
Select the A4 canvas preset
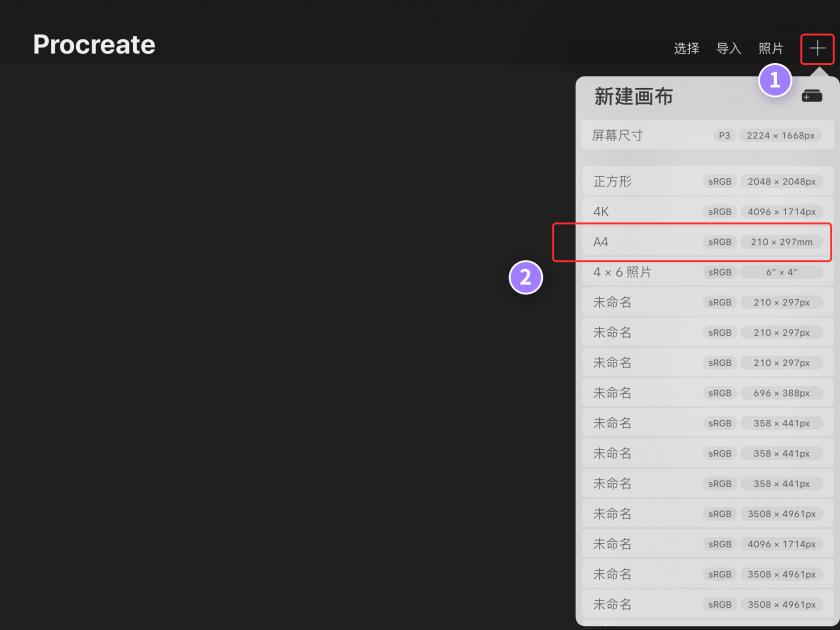tap(707, 242)
